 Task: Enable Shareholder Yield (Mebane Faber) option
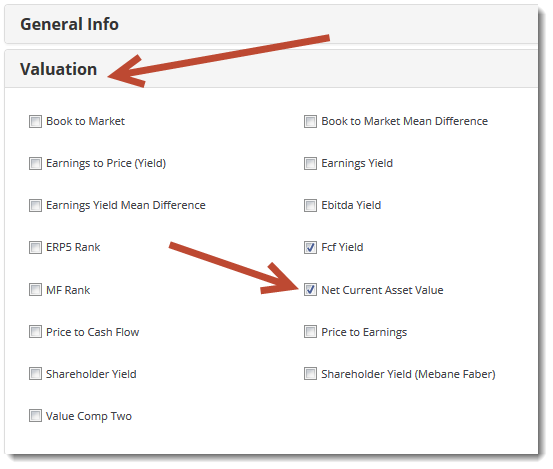coord(310,374)
